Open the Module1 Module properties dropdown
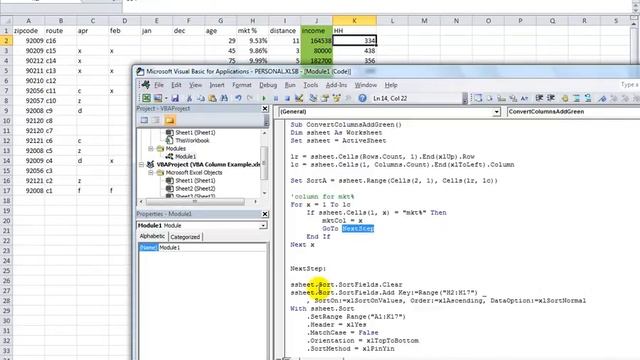This screenshot has width=640, height=360. pyautogui.click(x=263, y=225)
